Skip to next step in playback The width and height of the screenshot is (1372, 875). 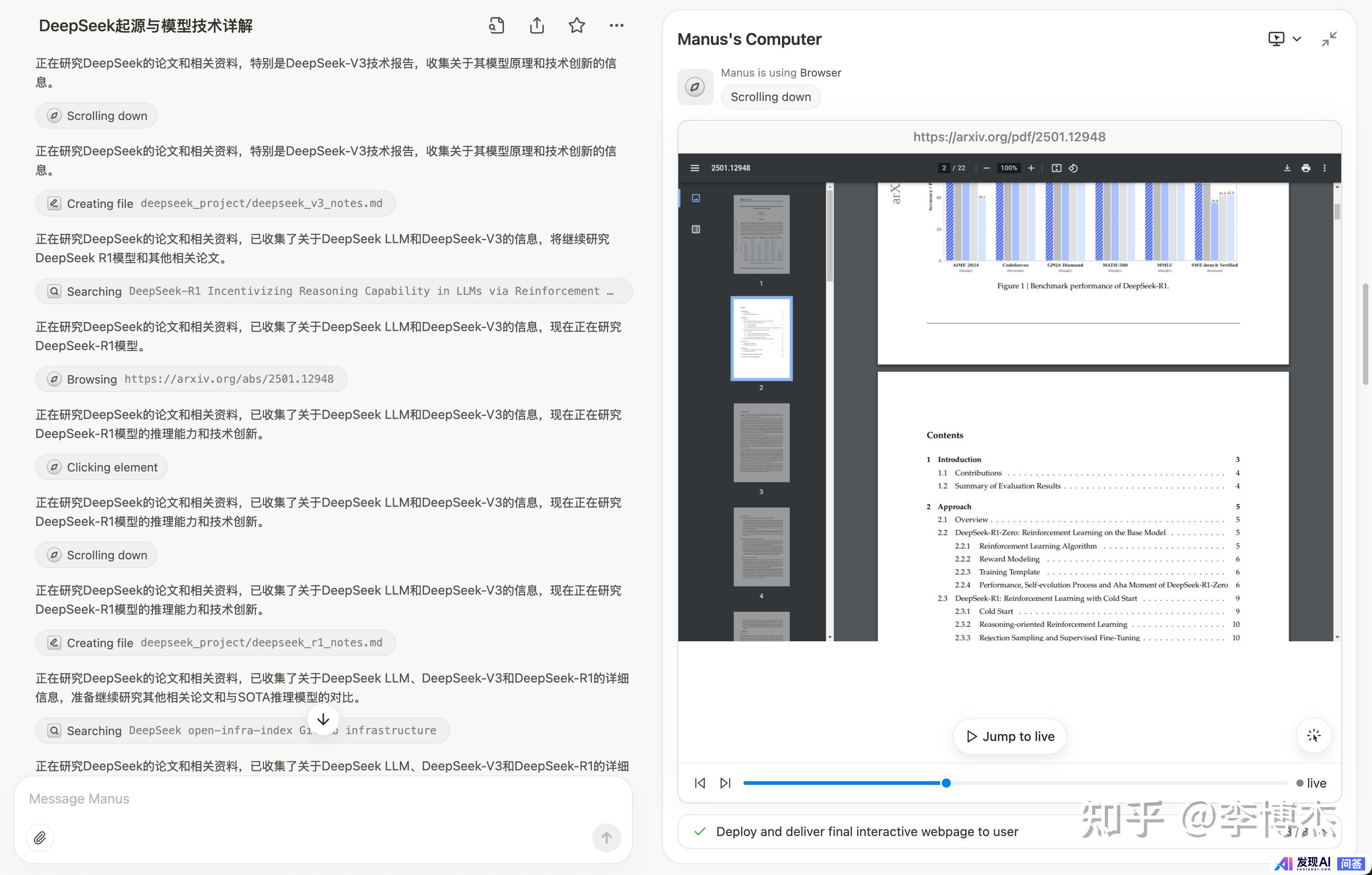click(725, 783)
